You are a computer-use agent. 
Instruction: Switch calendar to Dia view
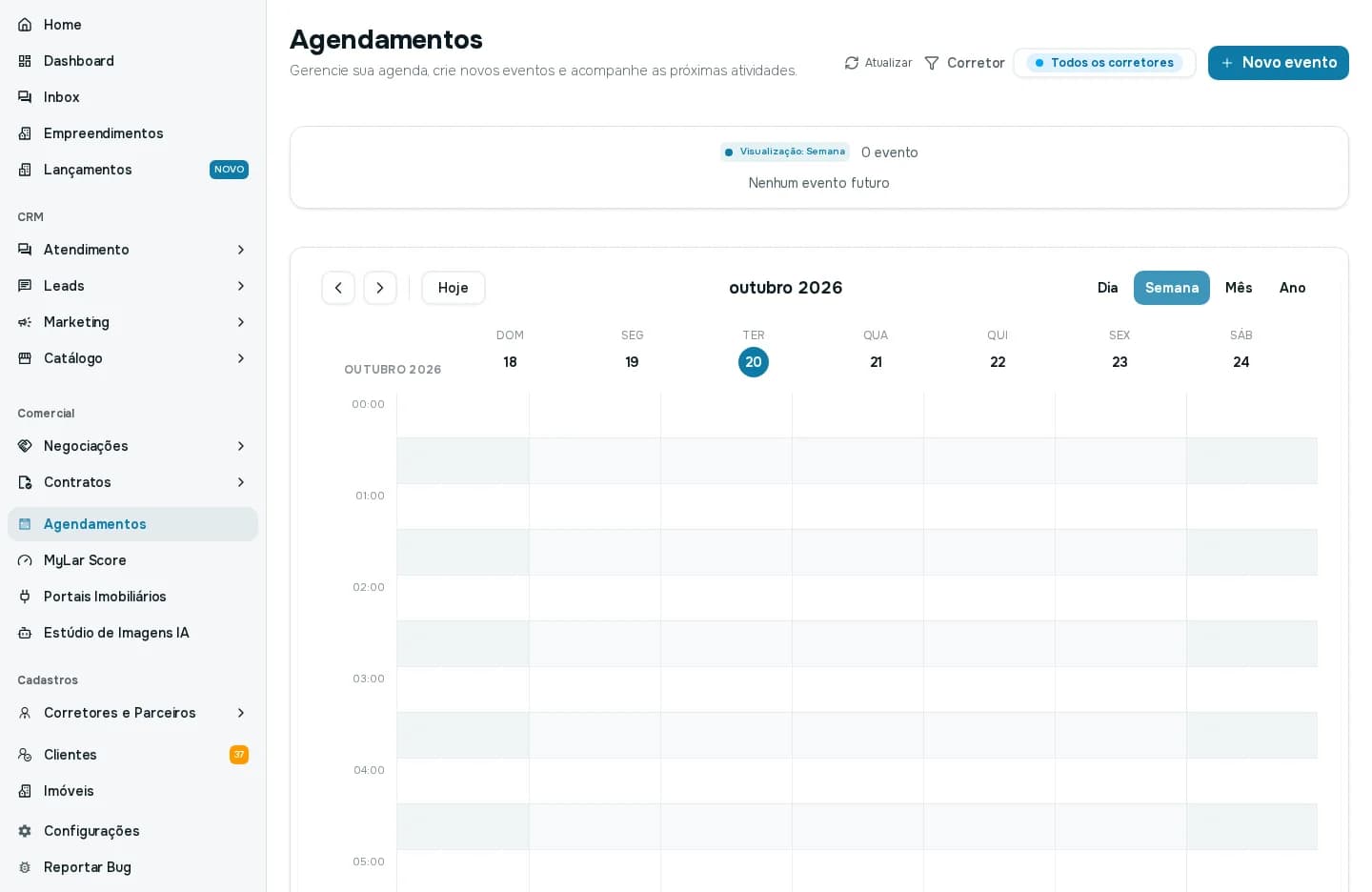coord(1107,288)
